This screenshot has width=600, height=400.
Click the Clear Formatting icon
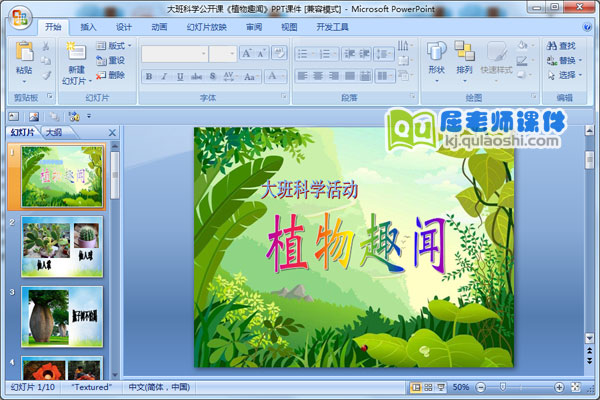279,53
